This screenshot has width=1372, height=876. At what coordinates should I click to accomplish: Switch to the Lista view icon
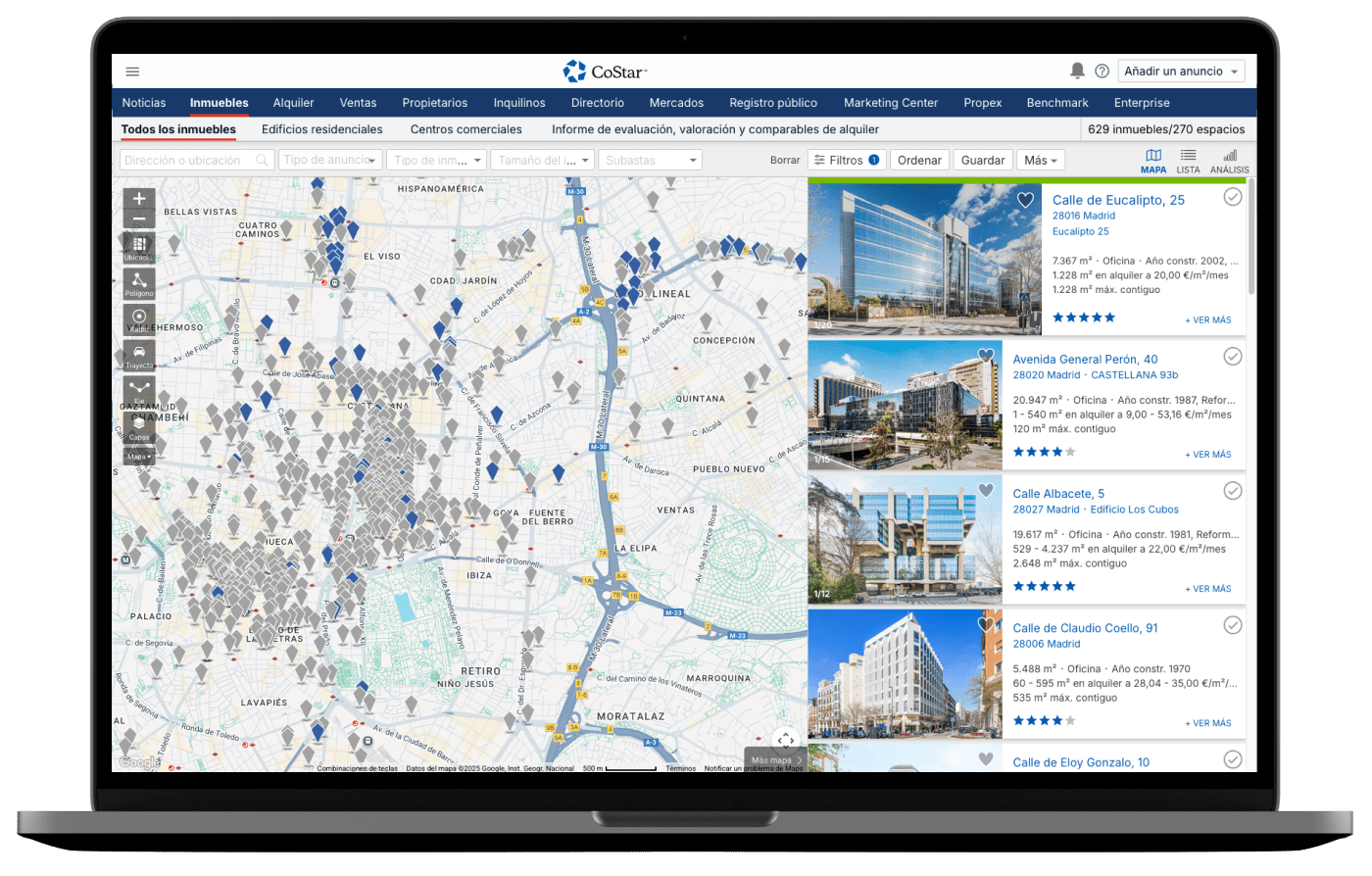tap(1188, 160)
